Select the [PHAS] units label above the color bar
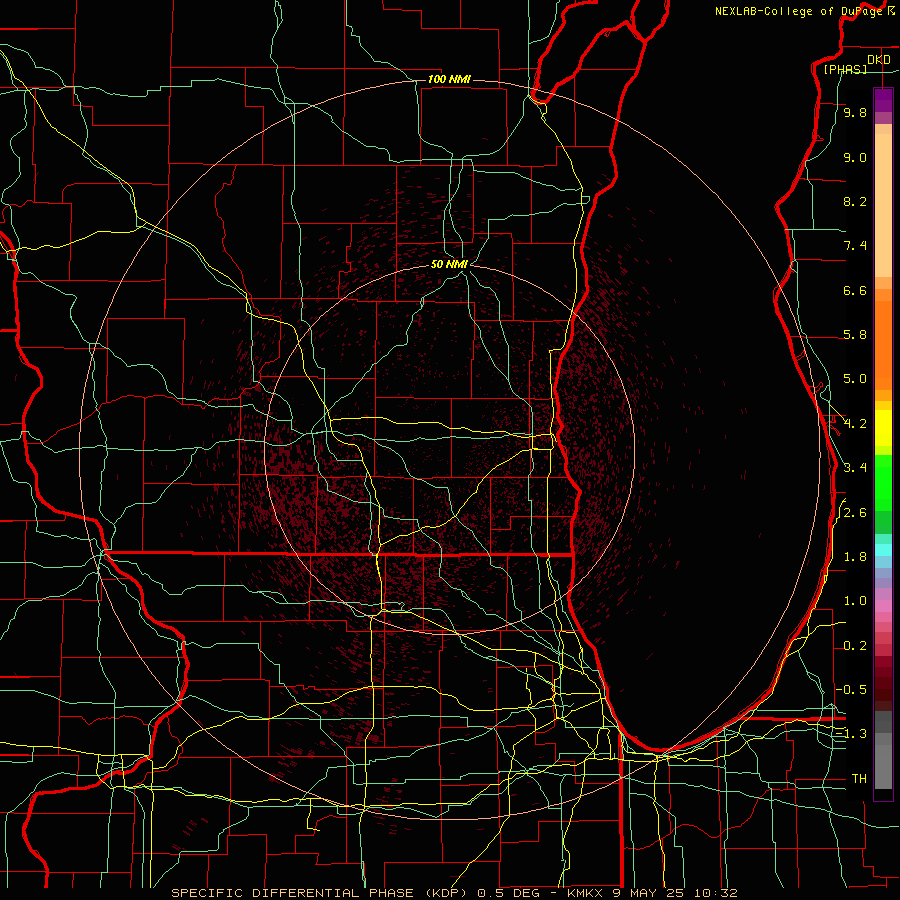The width and height of the screenshot is (900, 900). click(845, 70)
